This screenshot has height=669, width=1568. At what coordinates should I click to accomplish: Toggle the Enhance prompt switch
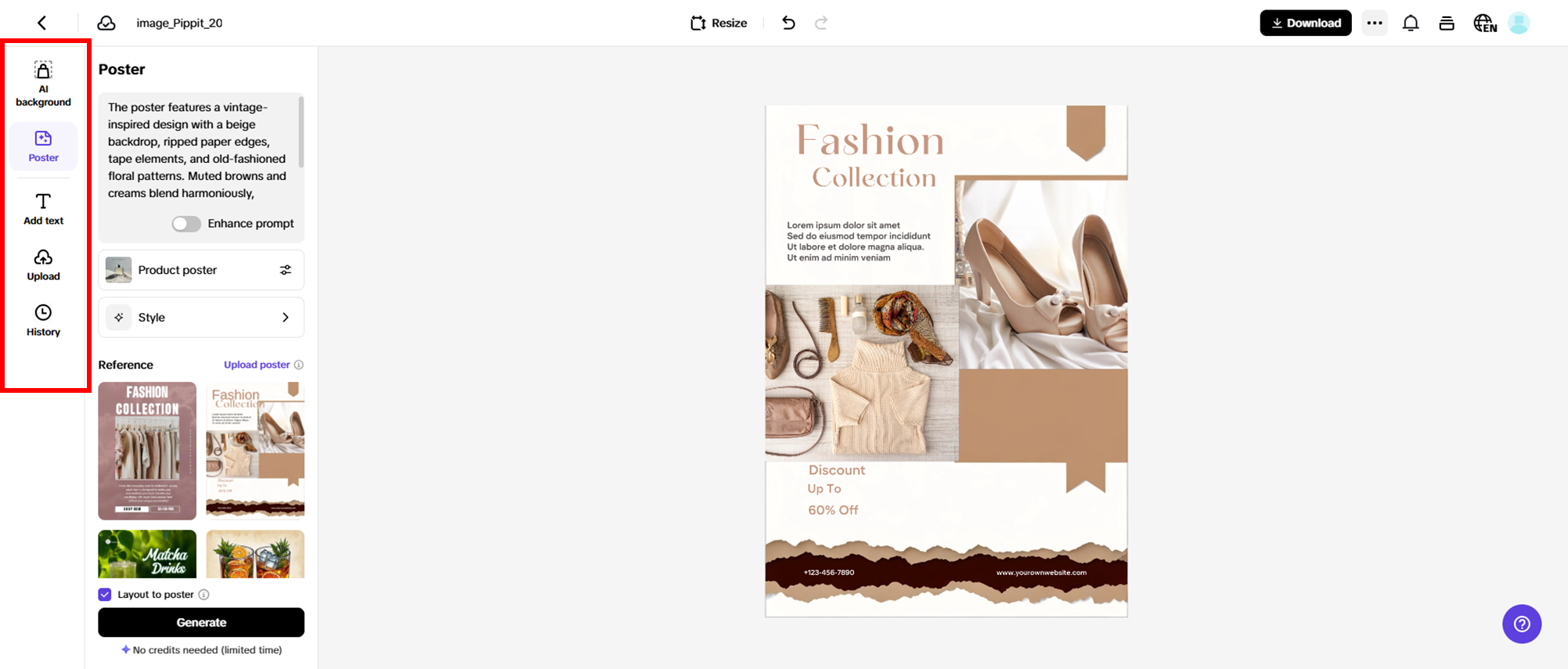pos(186,224)
